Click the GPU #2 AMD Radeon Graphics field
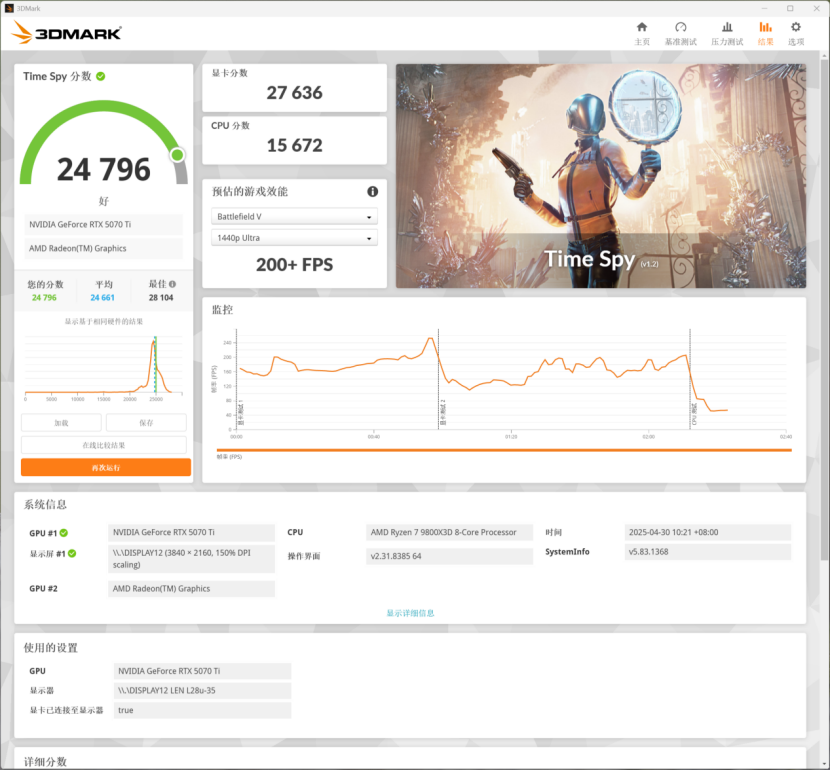 [x=191, y=588]
